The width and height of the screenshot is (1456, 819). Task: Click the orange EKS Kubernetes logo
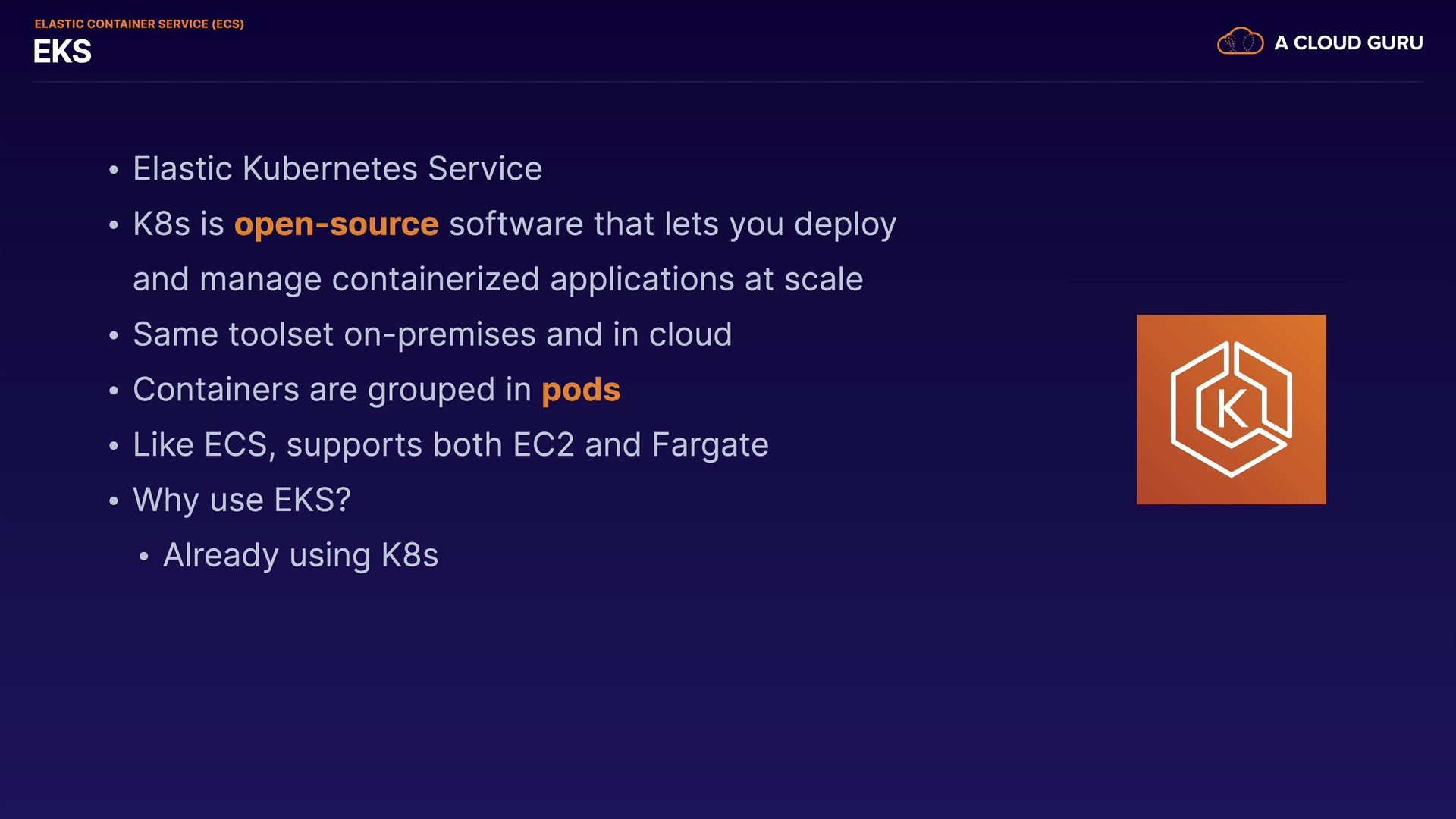(1231, 409)
